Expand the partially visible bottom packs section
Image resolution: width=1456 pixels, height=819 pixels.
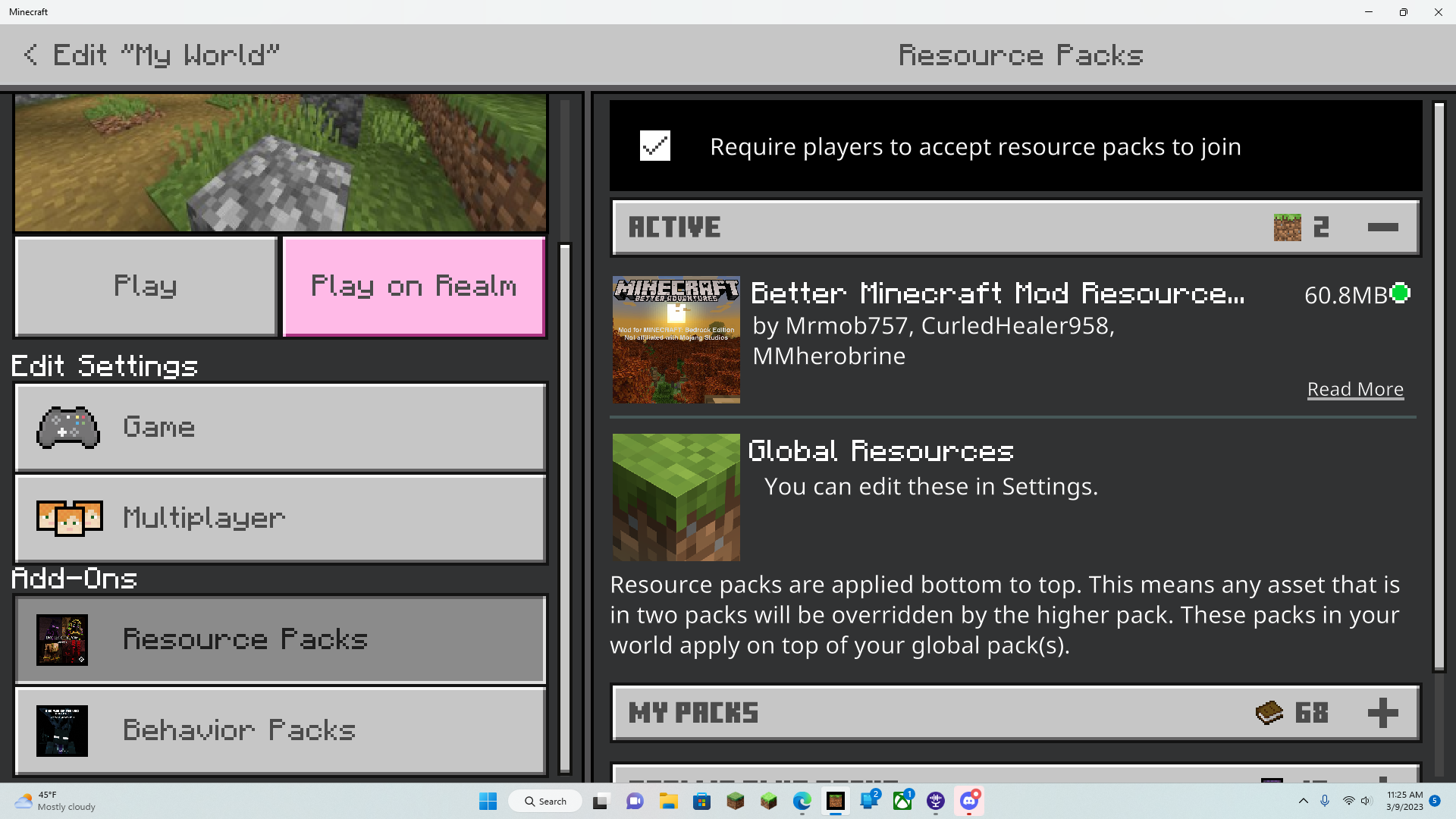point(1382,778)
